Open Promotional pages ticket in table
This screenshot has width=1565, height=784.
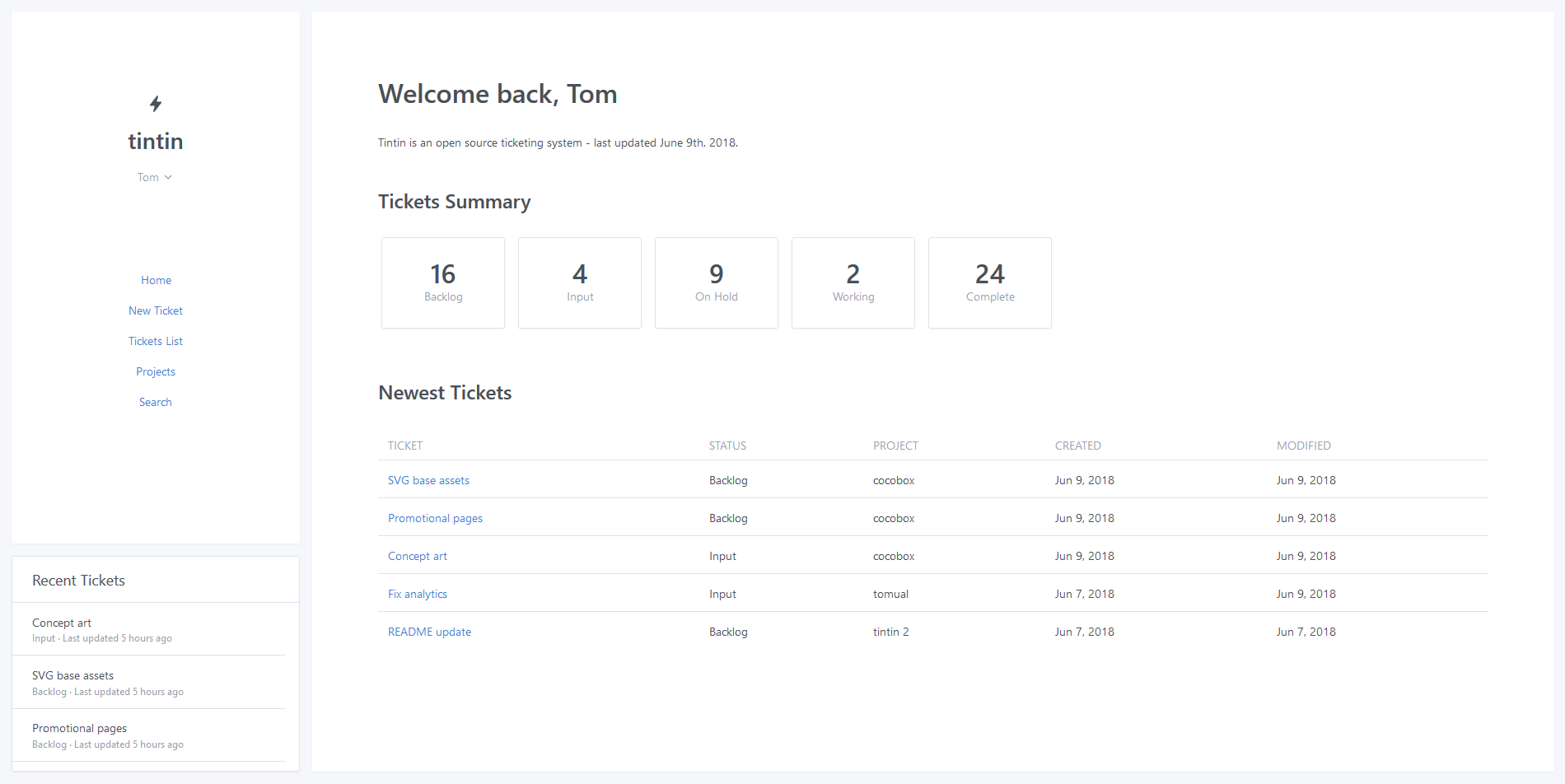(x=435, y=518)
